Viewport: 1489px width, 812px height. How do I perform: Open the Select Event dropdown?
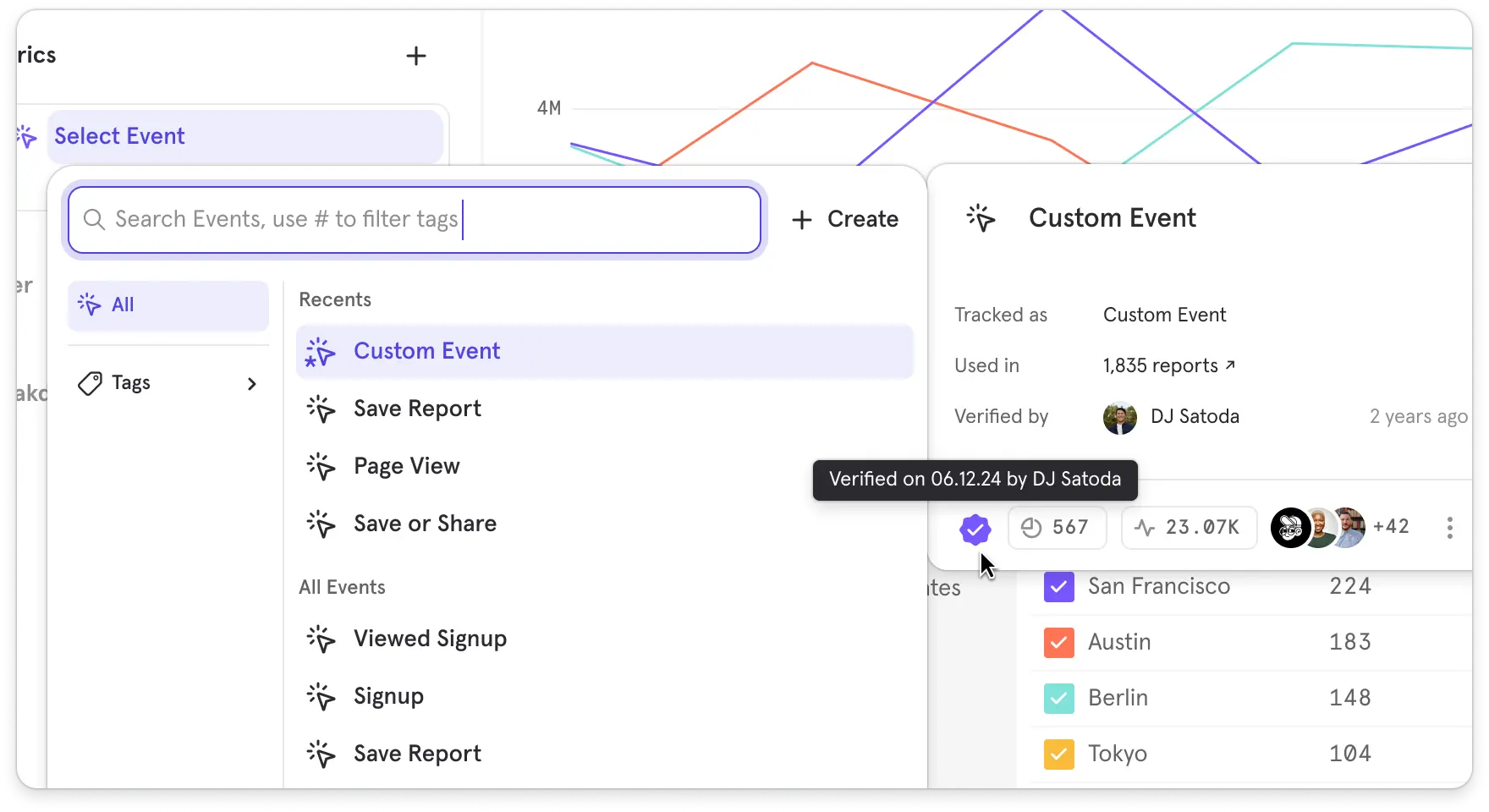(x=244, y=136)
